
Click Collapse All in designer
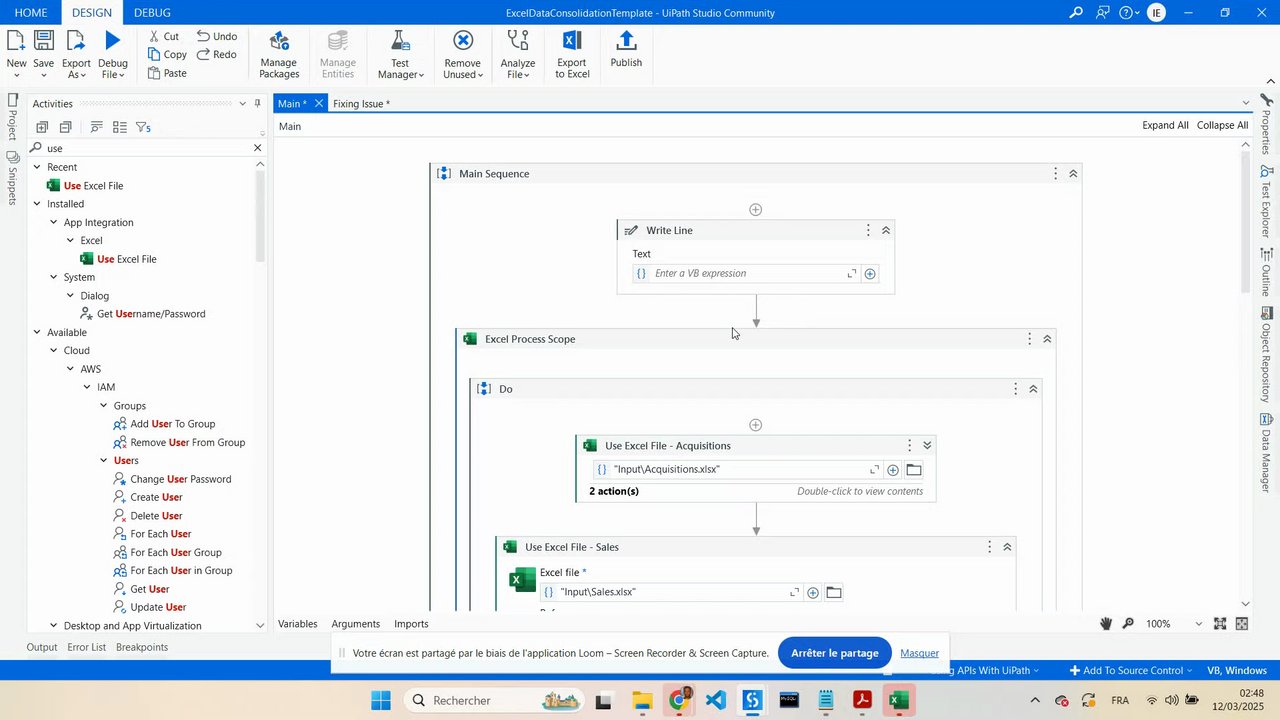1222,126
